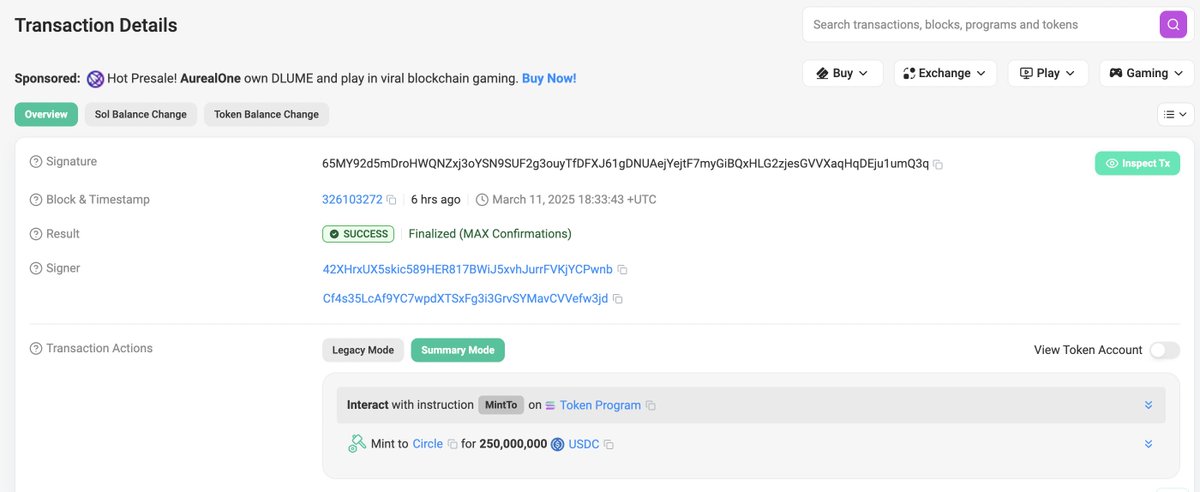The image size is (1200, 492).
Task: Expand the Mint to Circle details row
Action: (x=1148, y=444)
